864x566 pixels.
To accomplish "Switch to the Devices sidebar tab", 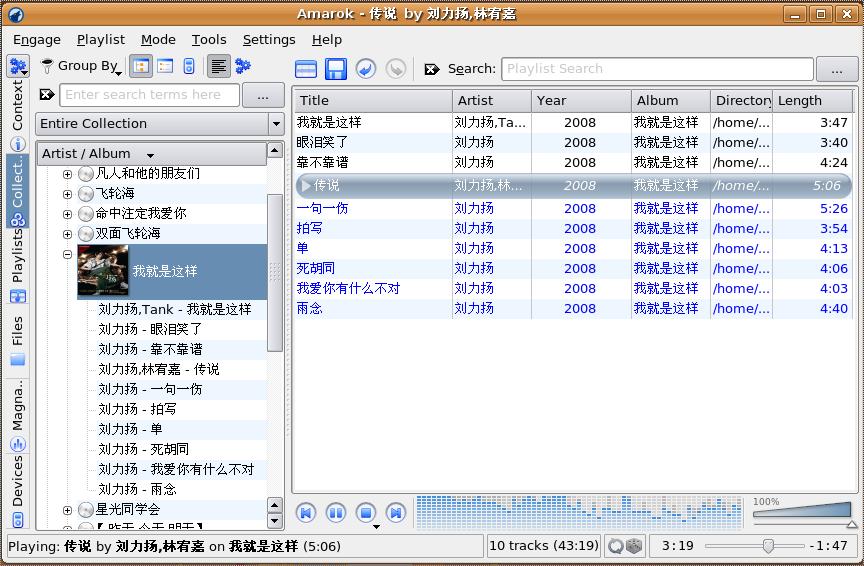I will click(x=18, y=490).
